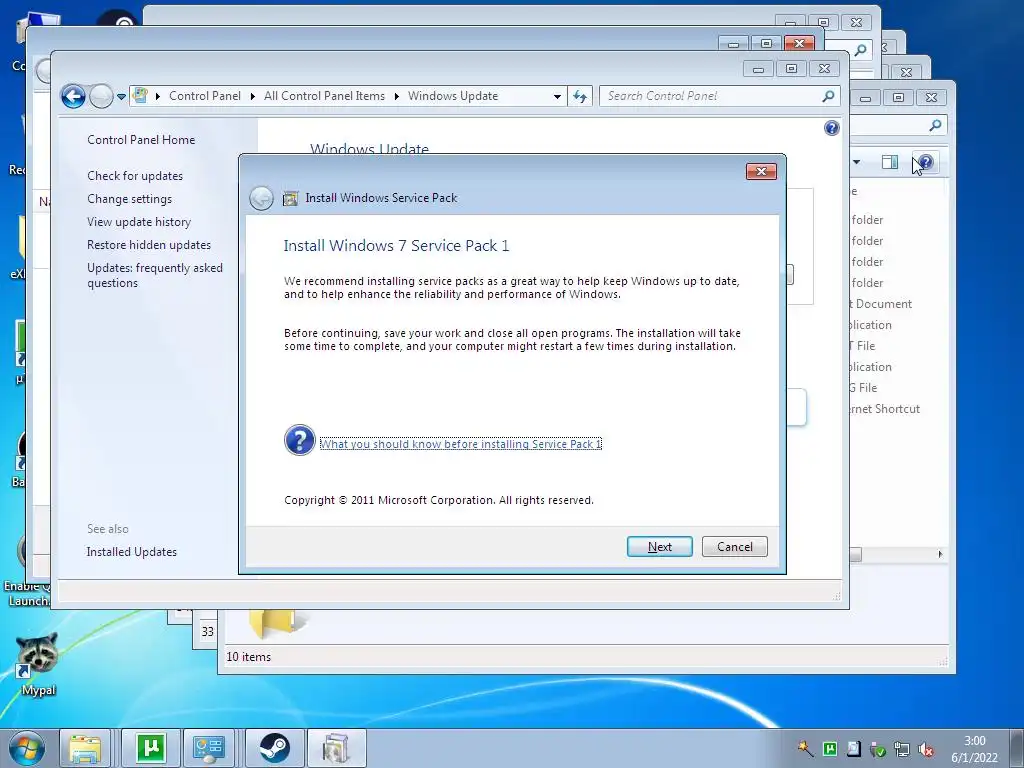Click the Safely Remove Hardware tray icon
The height and width of the screenshot is (768, 1024).
[878, 749]
